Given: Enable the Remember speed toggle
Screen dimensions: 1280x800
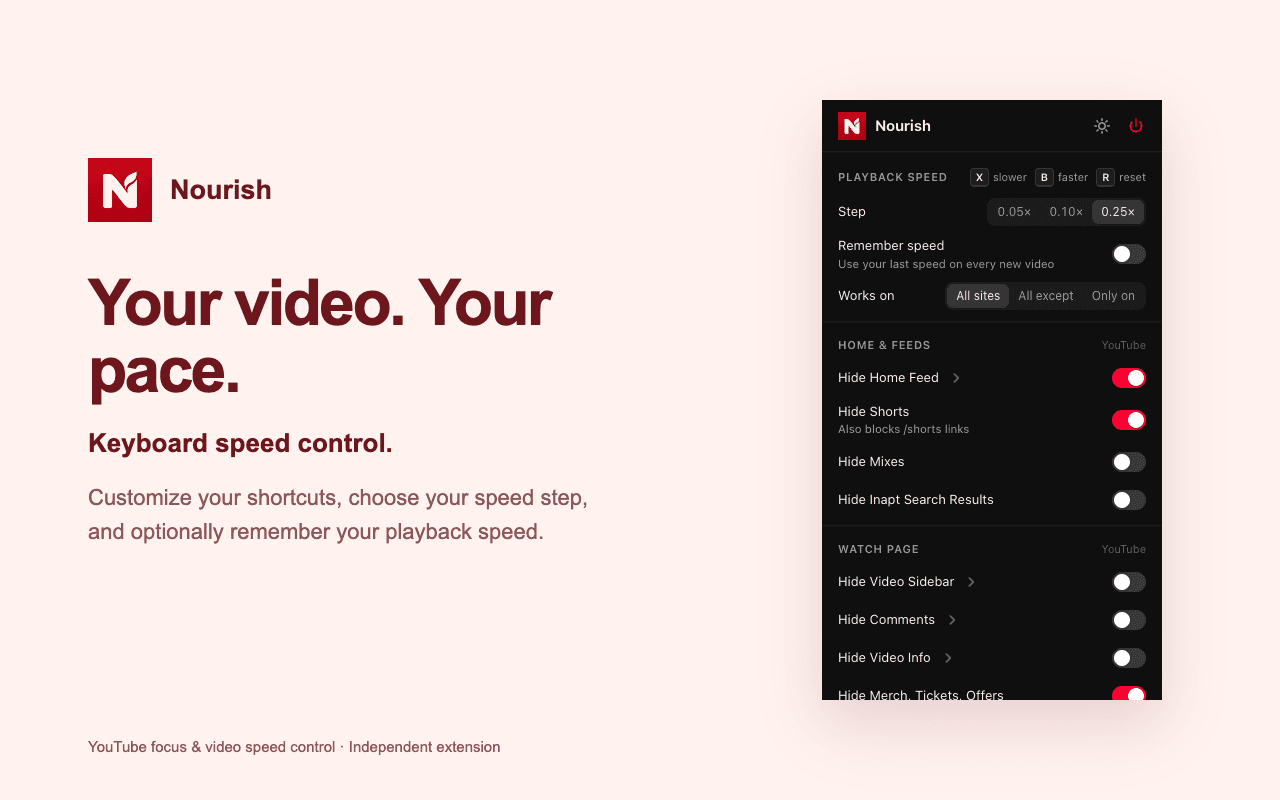Looking at the screenshot, I should click(1129, 254).
